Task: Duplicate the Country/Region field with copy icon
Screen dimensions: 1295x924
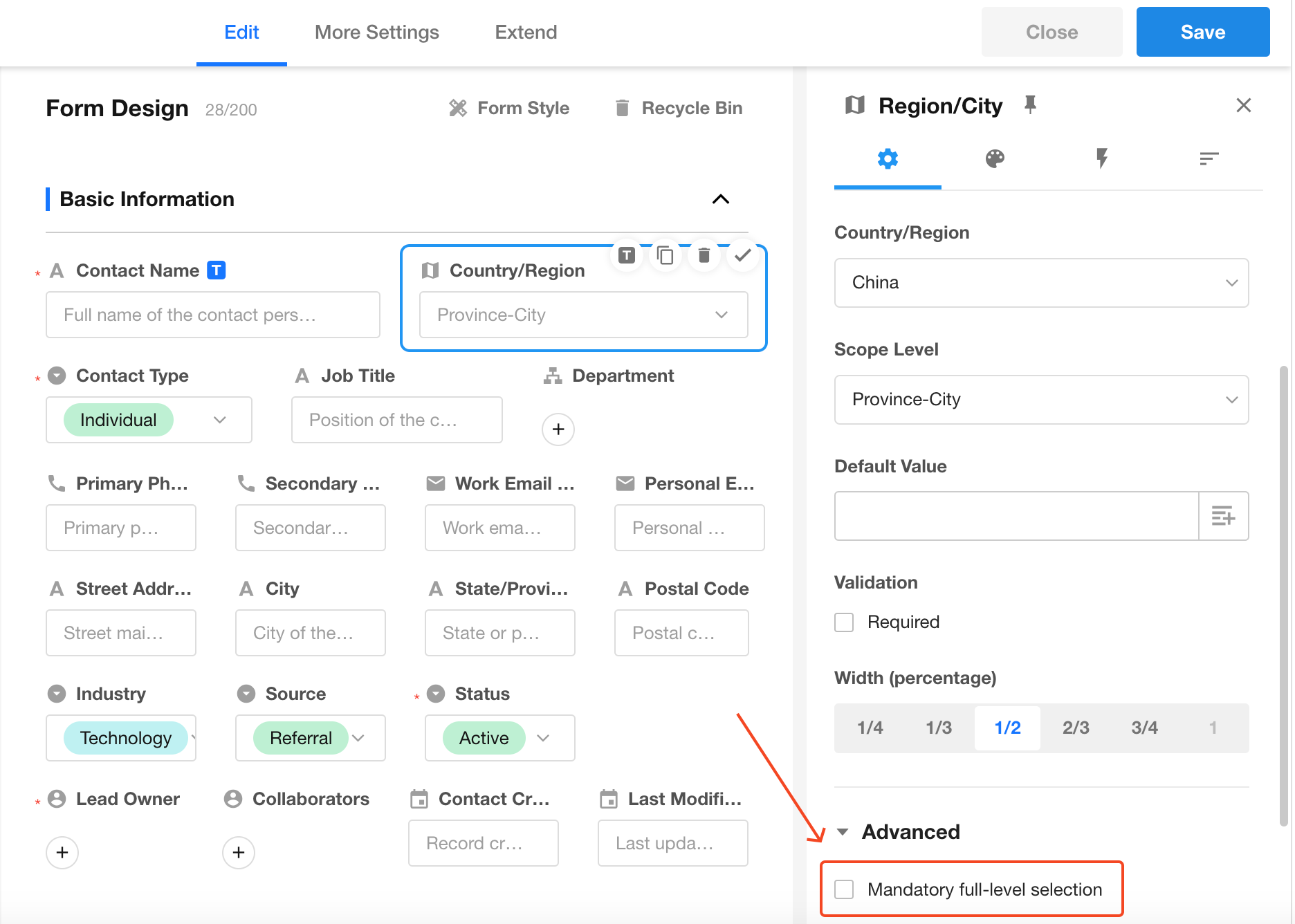Action: click(x=665, y=256)
